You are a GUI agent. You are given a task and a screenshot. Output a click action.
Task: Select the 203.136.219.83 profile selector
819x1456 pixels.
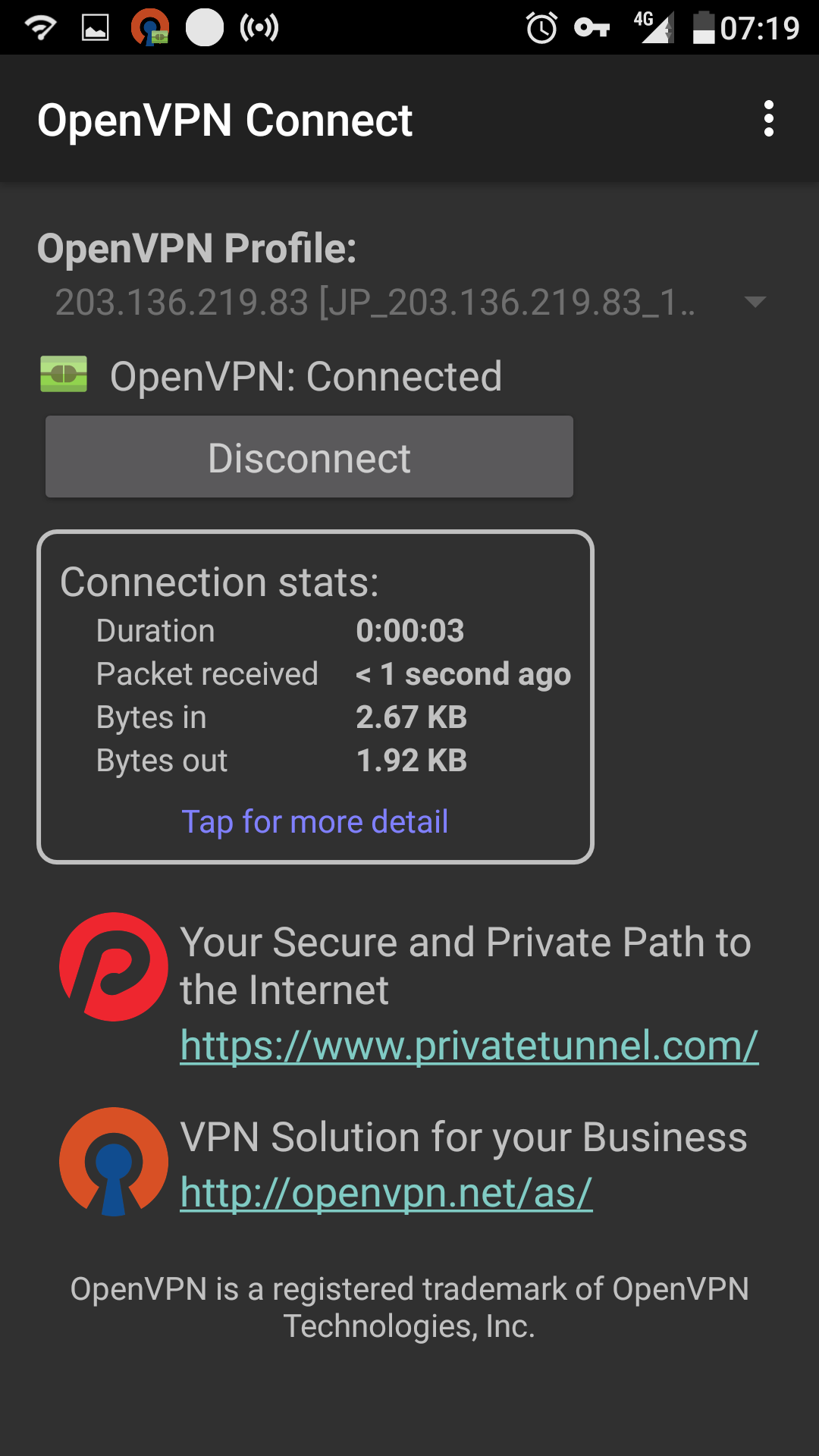(x=375, y=302)
